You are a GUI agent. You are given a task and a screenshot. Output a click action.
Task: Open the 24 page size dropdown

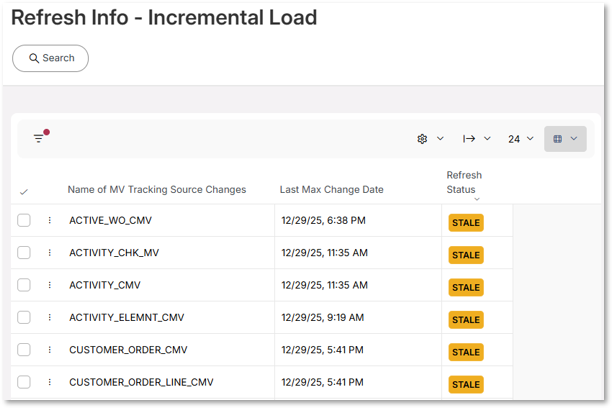[x=521, y=139]
